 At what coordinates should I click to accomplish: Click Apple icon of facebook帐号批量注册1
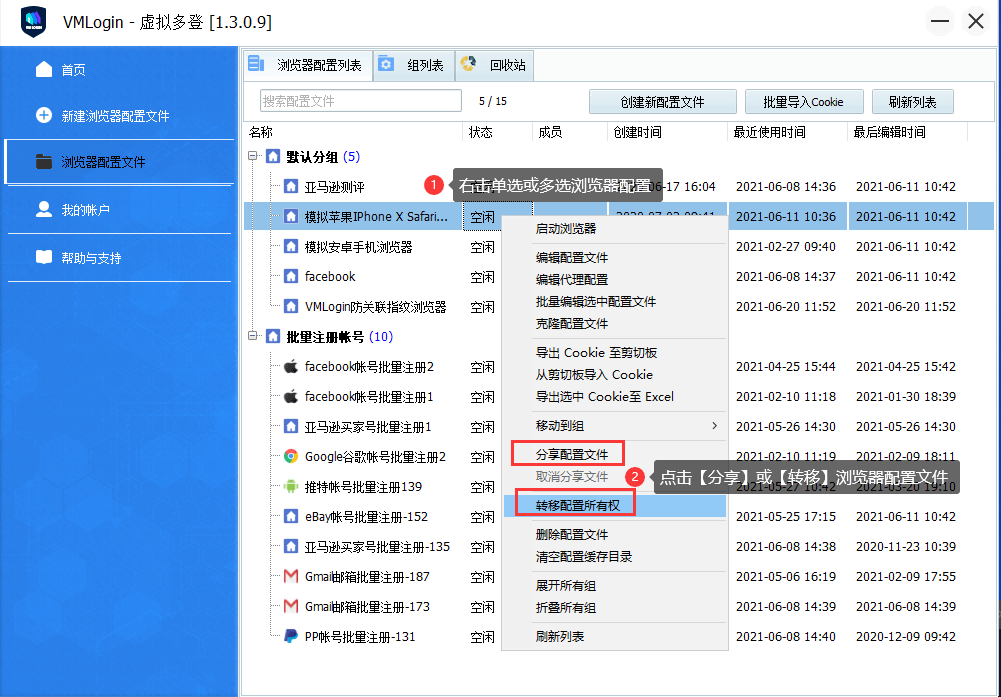coord(291,396)
